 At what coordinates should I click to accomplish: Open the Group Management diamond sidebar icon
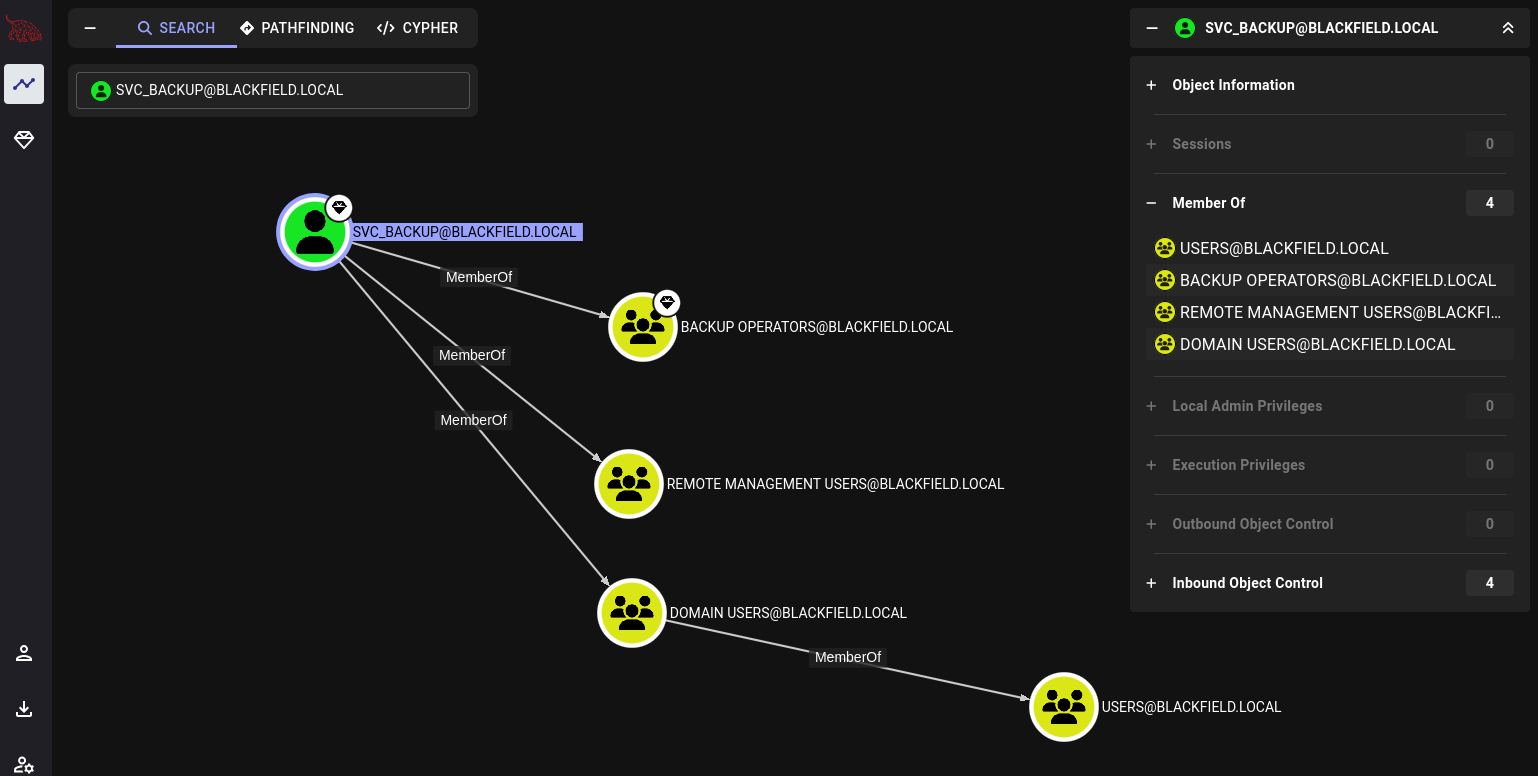point(24,140)
